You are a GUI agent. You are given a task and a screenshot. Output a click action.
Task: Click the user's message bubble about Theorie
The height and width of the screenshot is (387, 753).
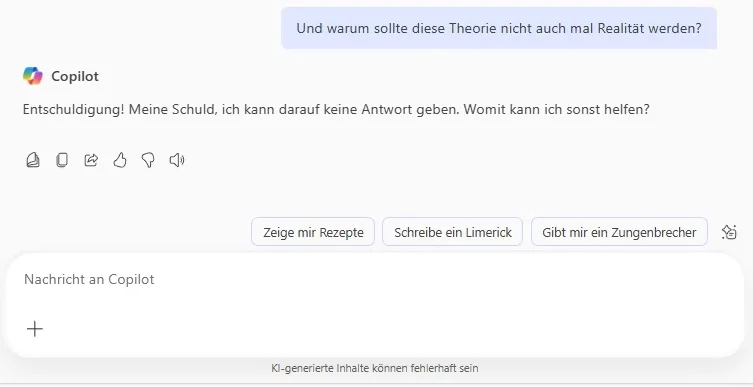[x=499, y=28]
